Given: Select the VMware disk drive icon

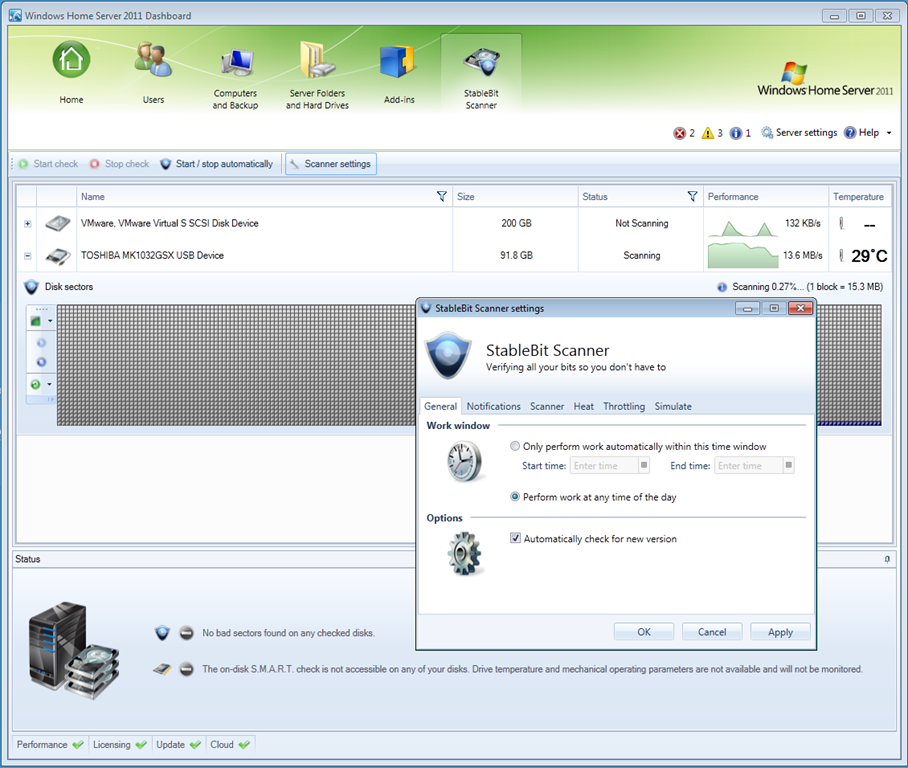Looking at the screenshot, I should point(58,223).
